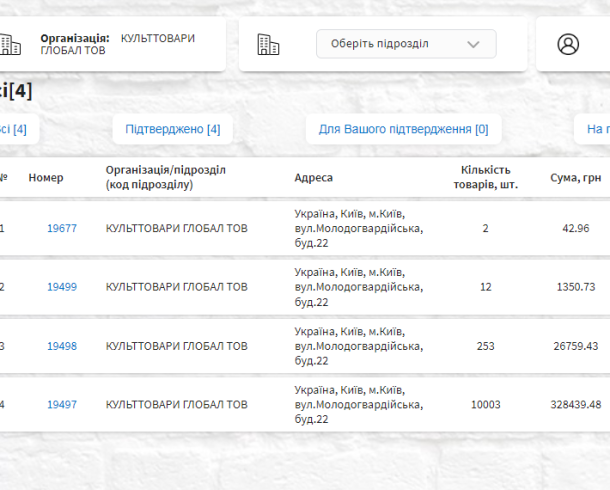Switch to the Підтверджено [4] tab
610x490 pixels.
pos(173,129)
